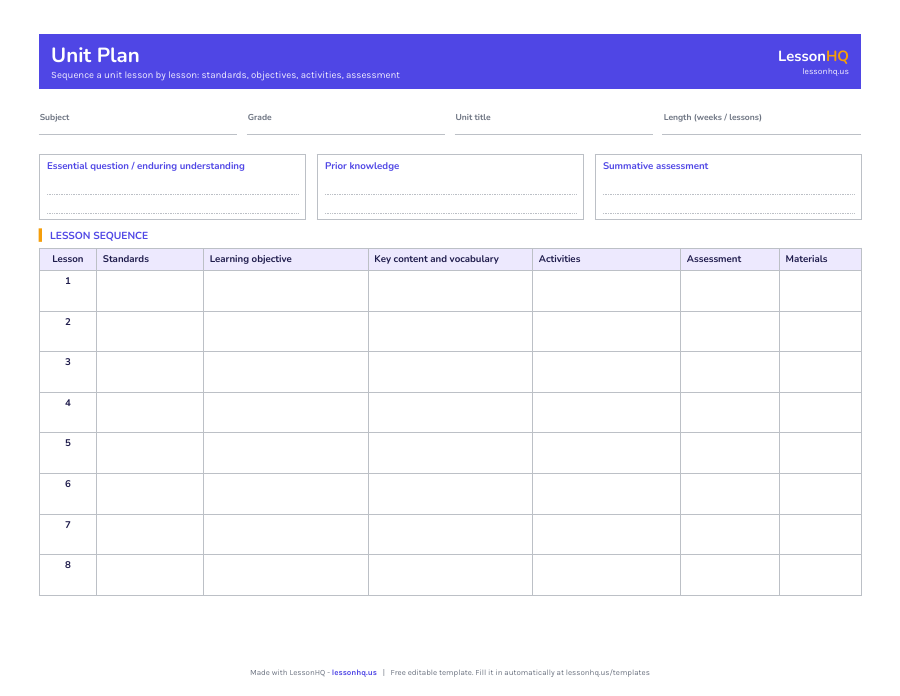Click the Learning objective cell for lesson 8
The width and height of the screenshot is (900, 696).
point(286,575)
